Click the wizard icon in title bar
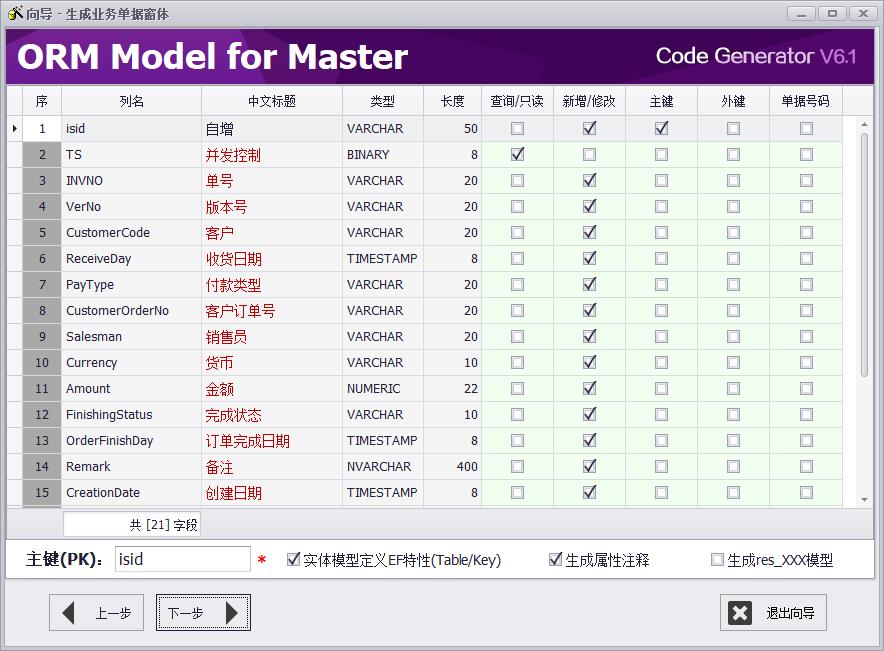This screenshot has height=651, width=884. point(15,13)
